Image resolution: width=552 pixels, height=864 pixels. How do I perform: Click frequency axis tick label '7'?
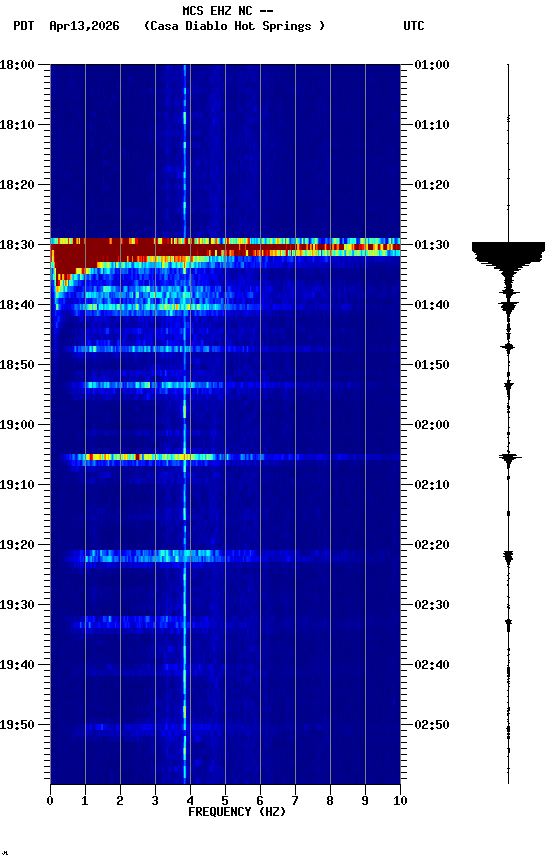click(x=295, y=801)
